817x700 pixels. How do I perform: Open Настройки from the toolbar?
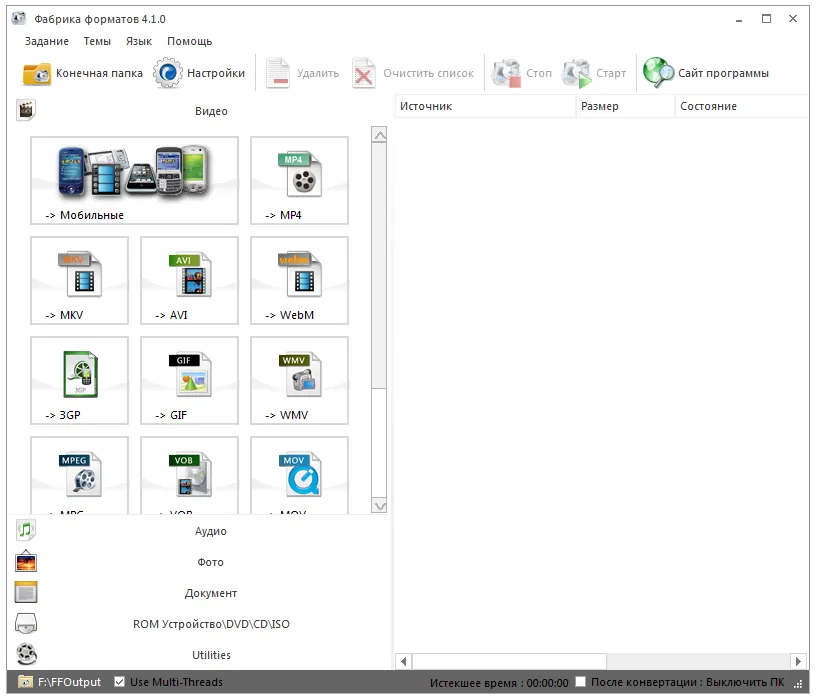click(200, 73)
